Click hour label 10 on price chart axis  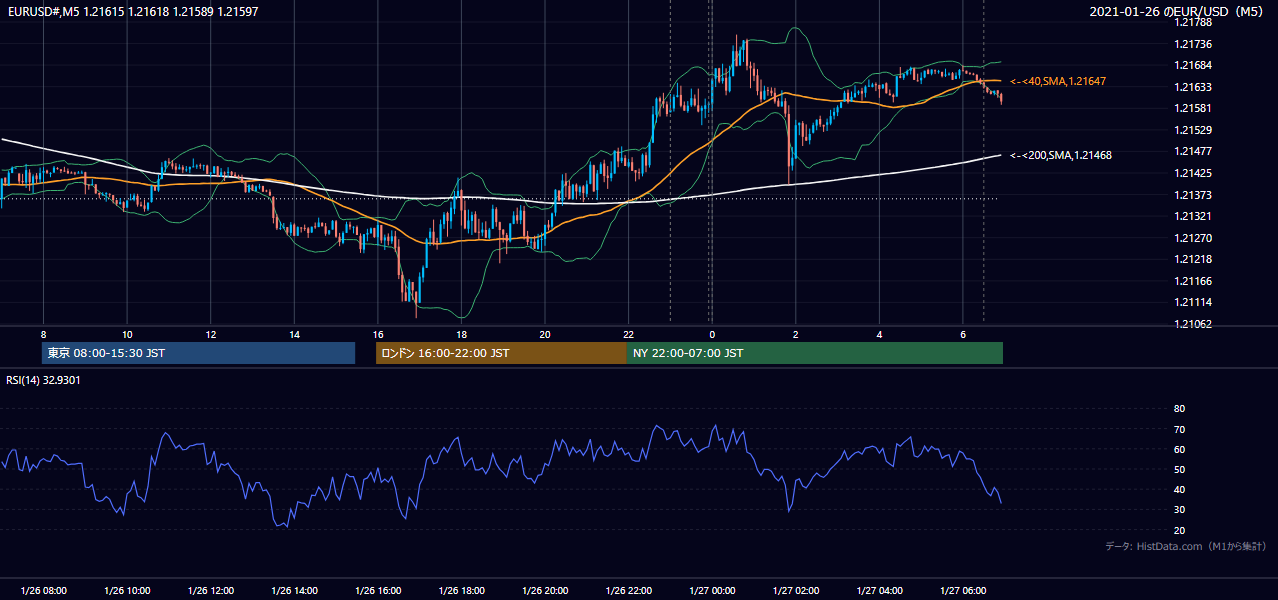click(127, 334)
